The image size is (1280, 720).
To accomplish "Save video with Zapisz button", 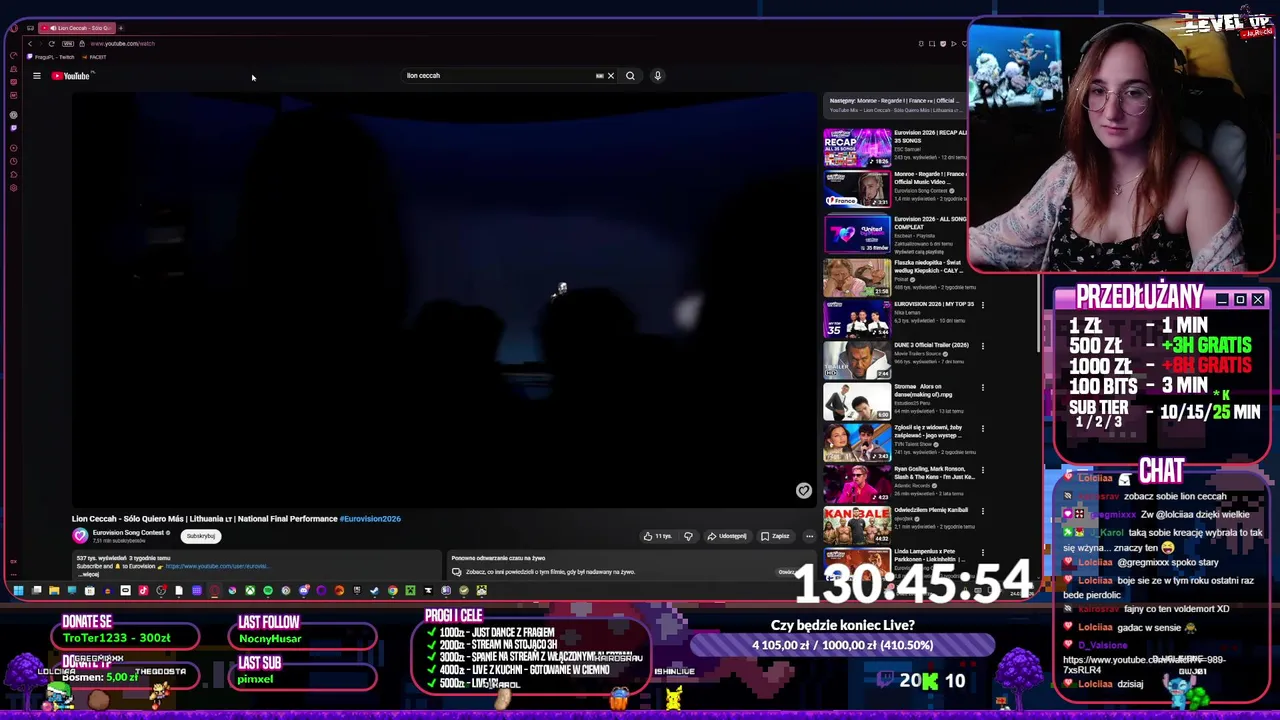I will 775,536.
